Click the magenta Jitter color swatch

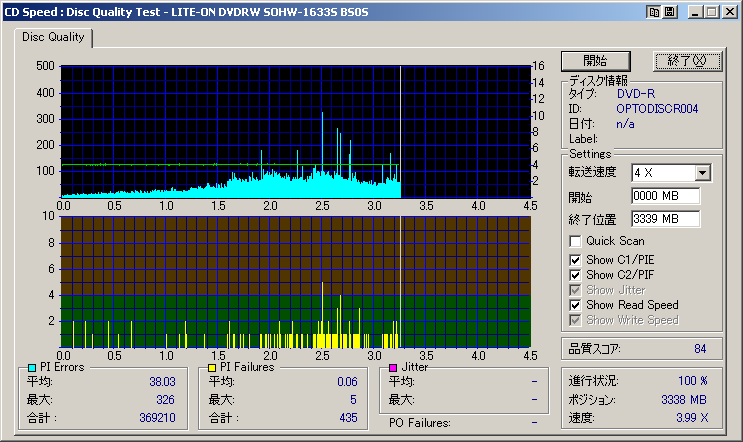click(x=393, y=368)
